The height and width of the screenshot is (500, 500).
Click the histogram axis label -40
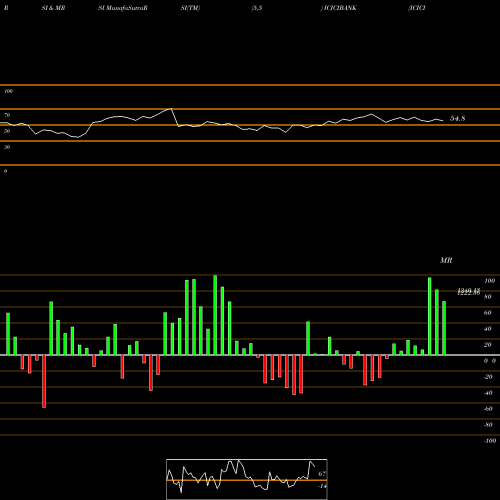488,393
